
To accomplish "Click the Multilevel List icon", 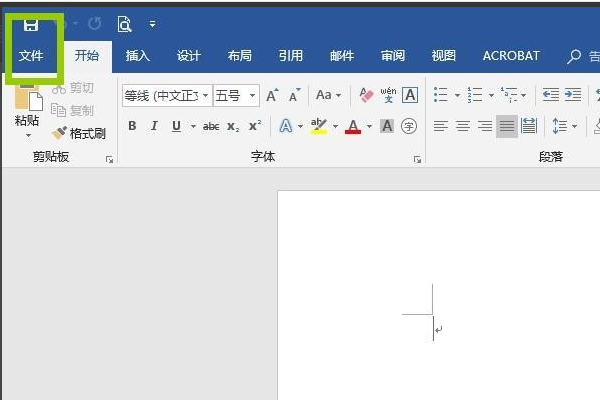I will (x=509, y=95).
